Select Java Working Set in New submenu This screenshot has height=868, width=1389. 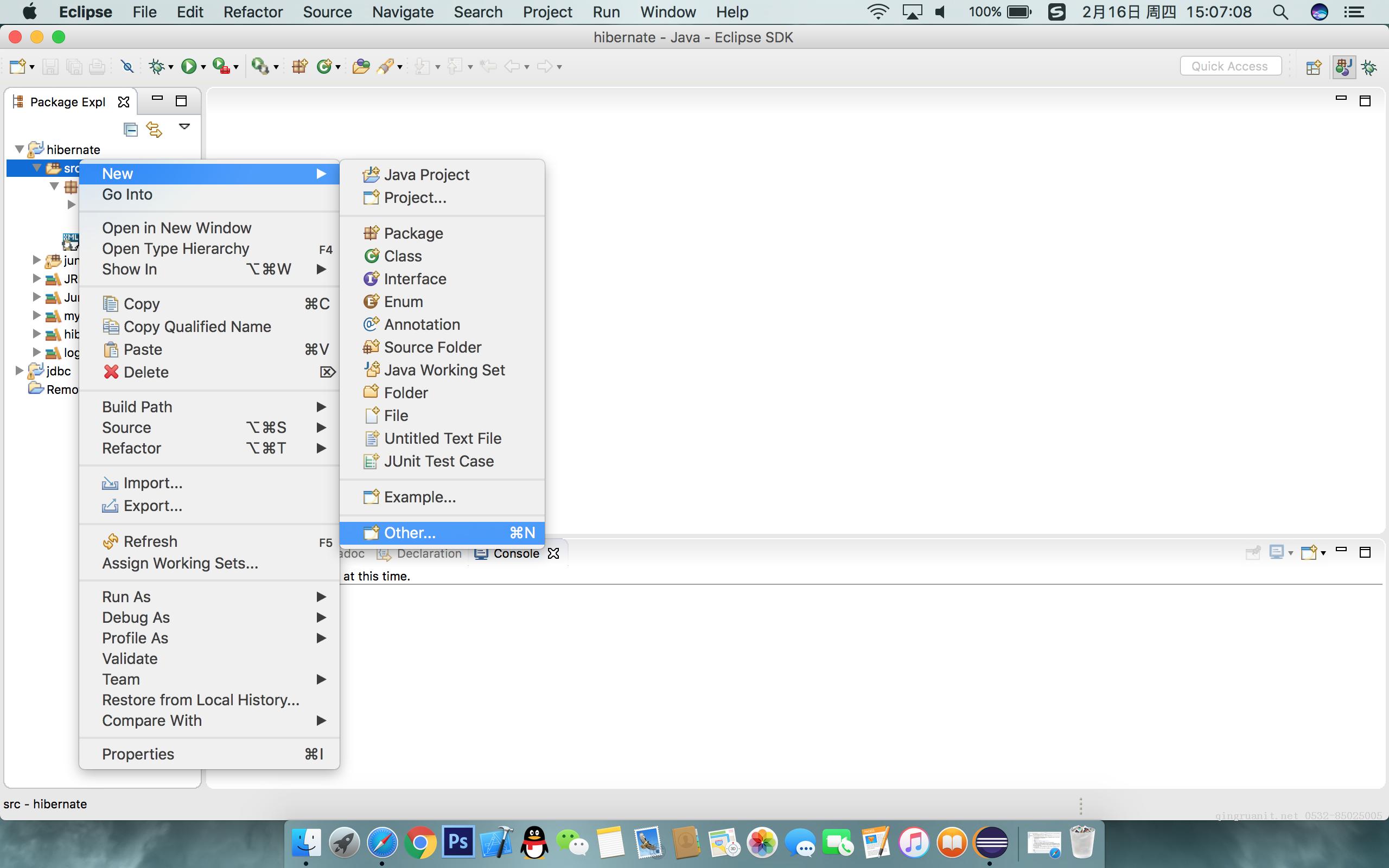tap(442, 369)
